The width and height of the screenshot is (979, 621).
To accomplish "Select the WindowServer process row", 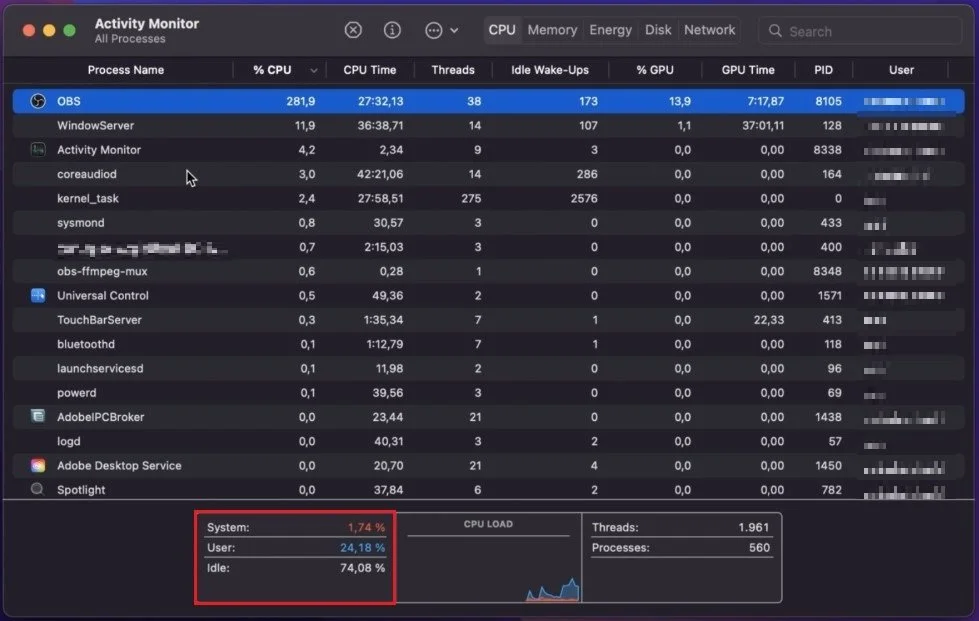I will click(x=488, y=125).
